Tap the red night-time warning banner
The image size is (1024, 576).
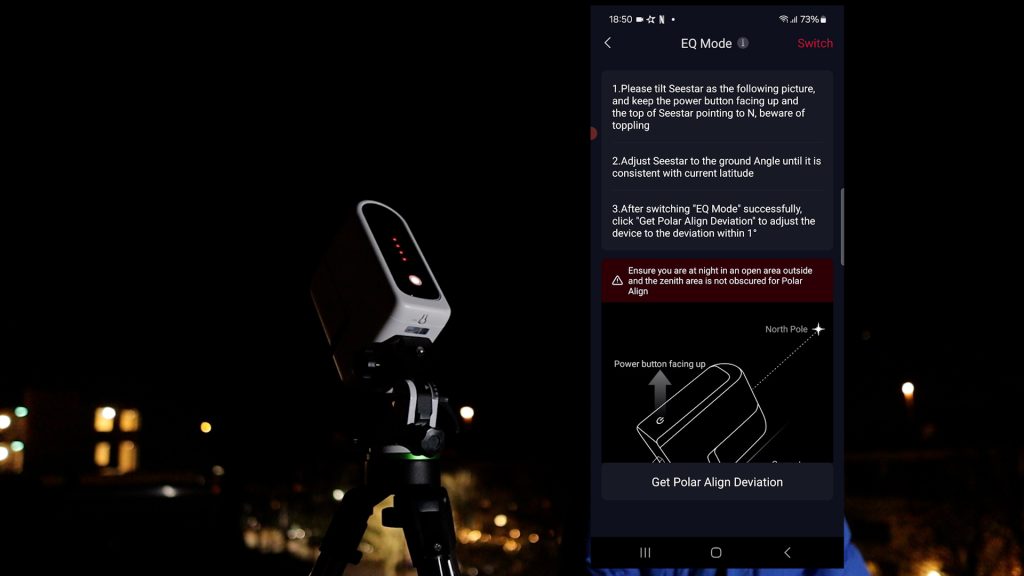coord(717,281)
